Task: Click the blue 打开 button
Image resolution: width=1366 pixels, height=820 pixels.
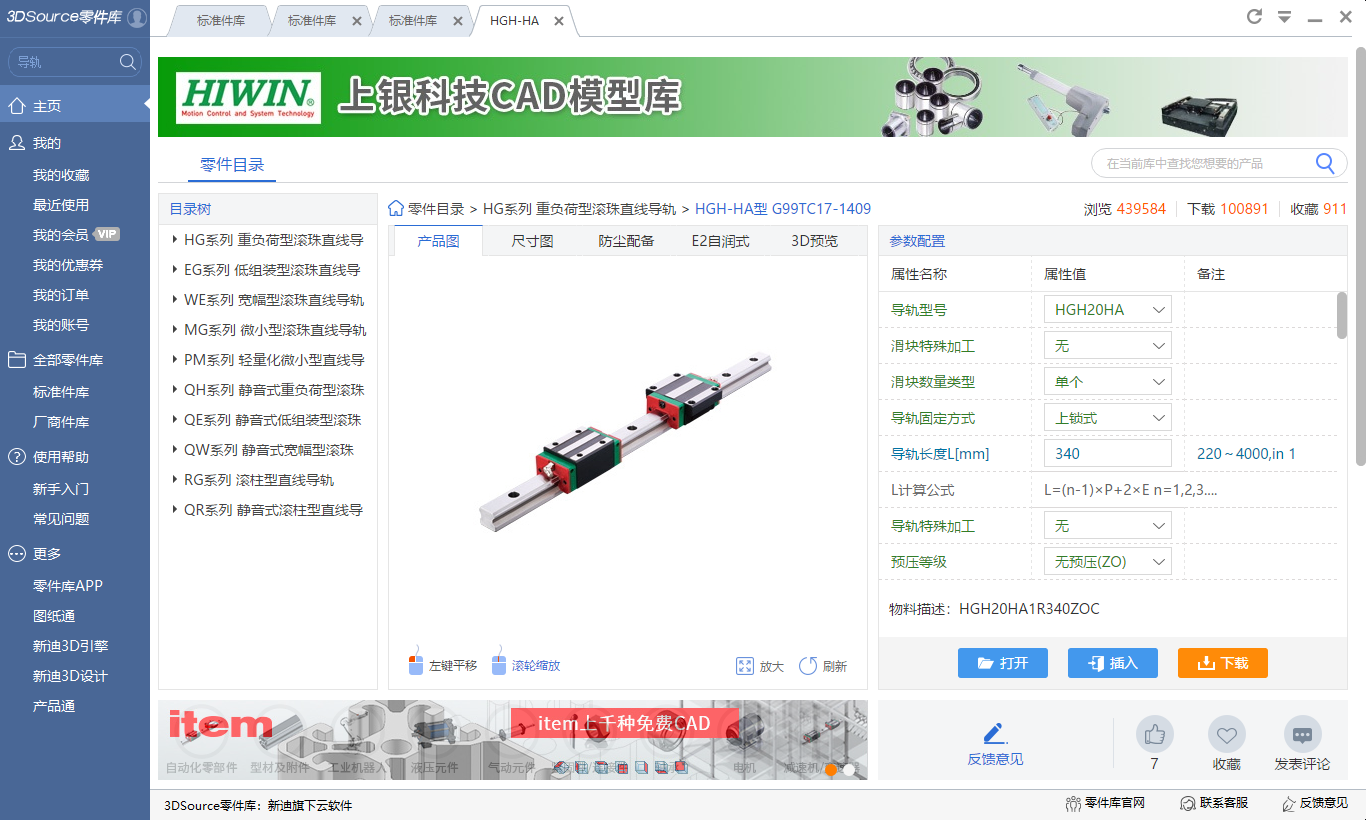Action: tap(1002, 663)
